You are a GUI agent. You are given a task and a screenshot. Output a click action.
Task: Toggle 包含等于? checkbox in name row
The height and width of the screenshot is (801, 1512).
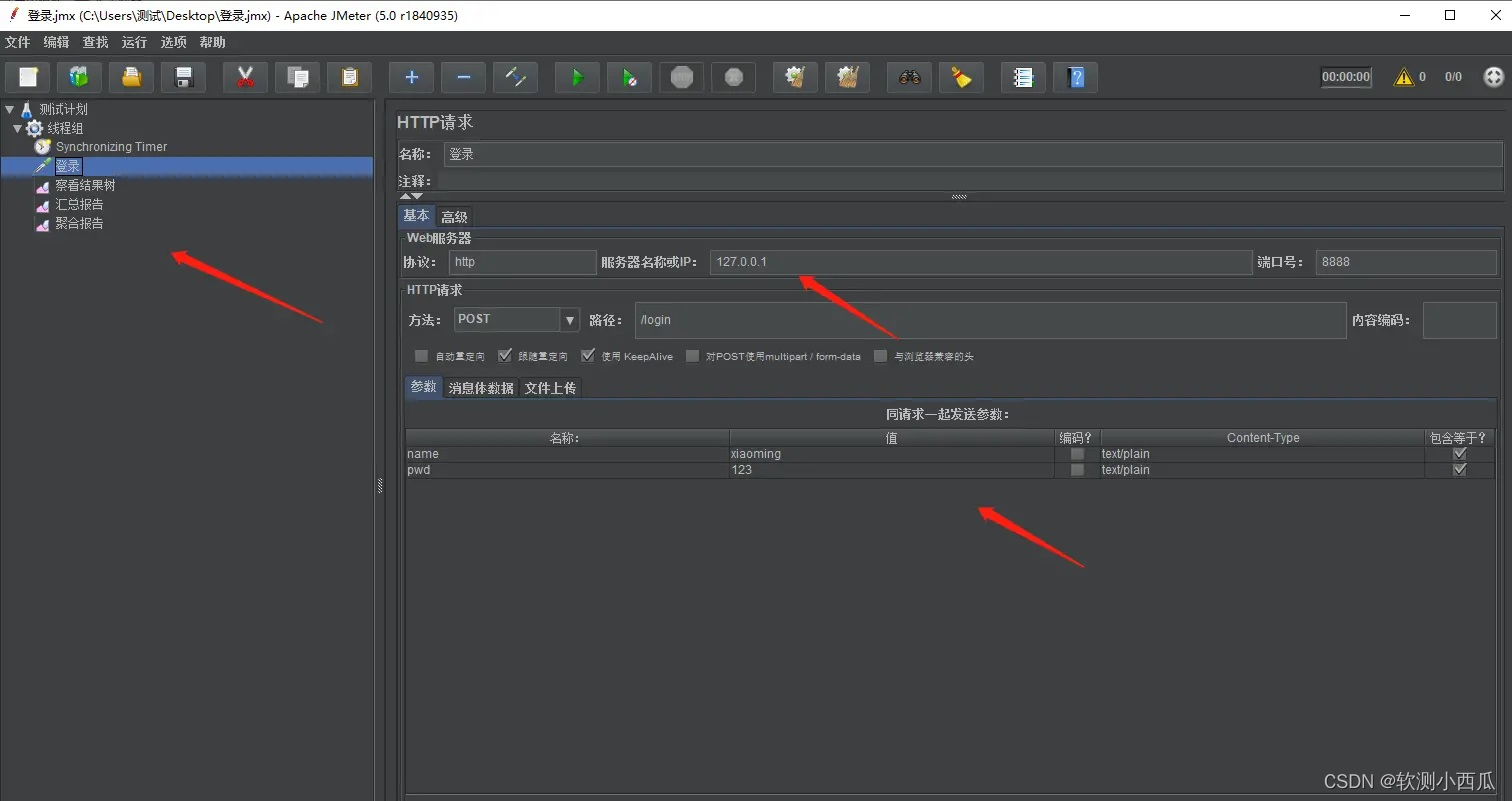1459,454
